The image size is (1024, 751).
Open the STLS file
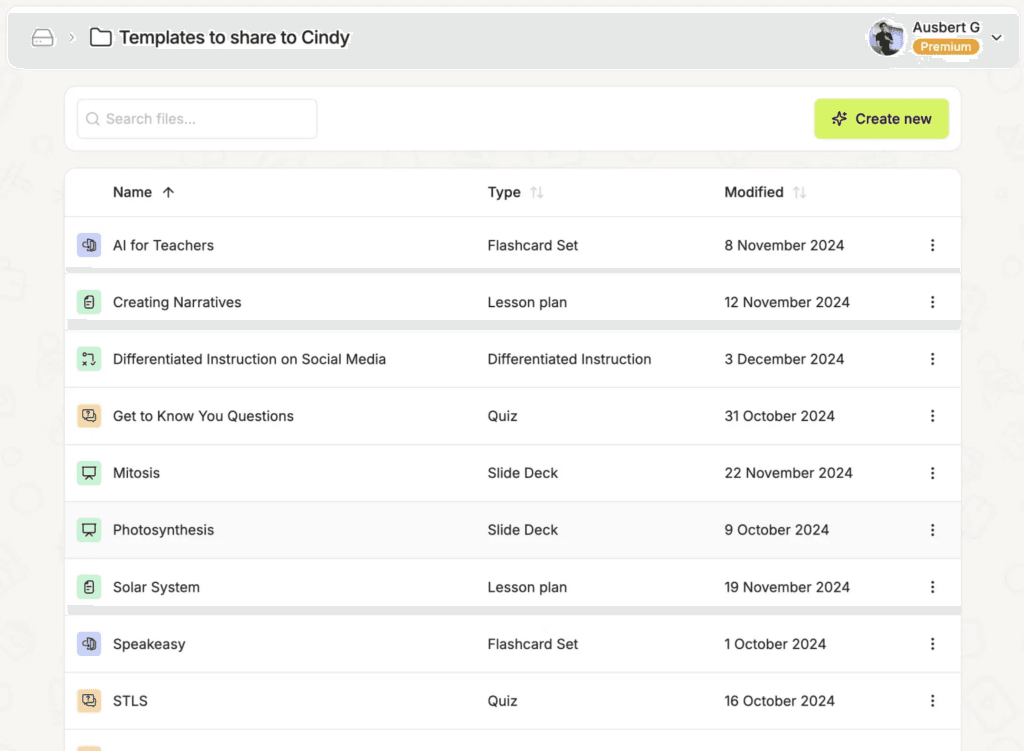coord(130,701)
